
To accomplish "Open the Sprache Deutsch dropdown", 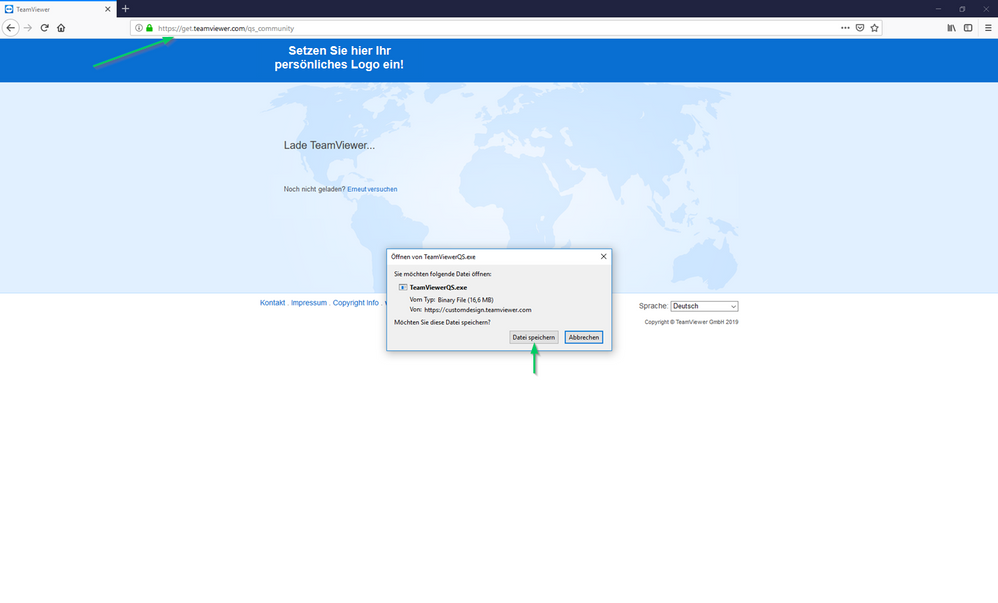I will [704, 306].
